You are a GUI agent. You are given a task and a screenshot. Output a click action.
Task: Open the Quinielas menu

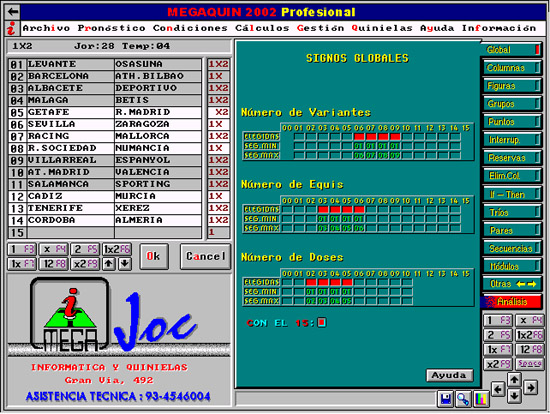[x=382, y=28]
